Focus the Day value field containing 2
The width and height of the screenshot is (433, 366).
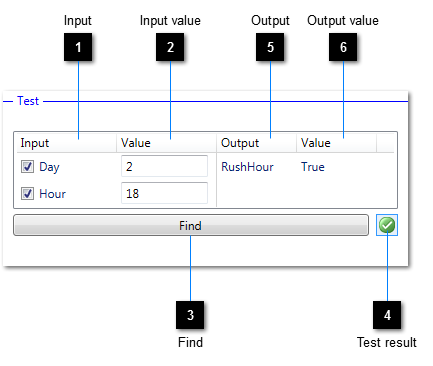tap(164, 166)
